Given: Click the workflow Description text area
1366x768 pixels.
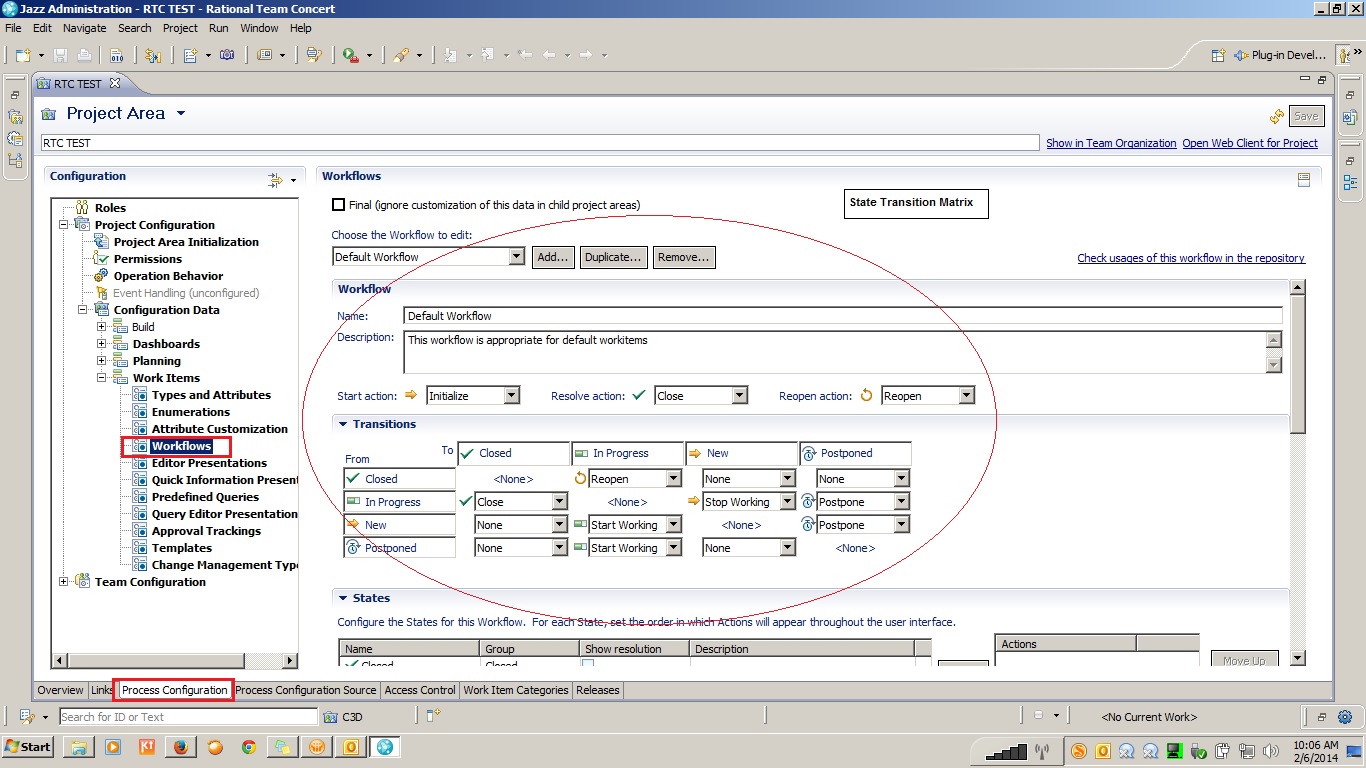Looking at the screenshot, I should (835, 352).
